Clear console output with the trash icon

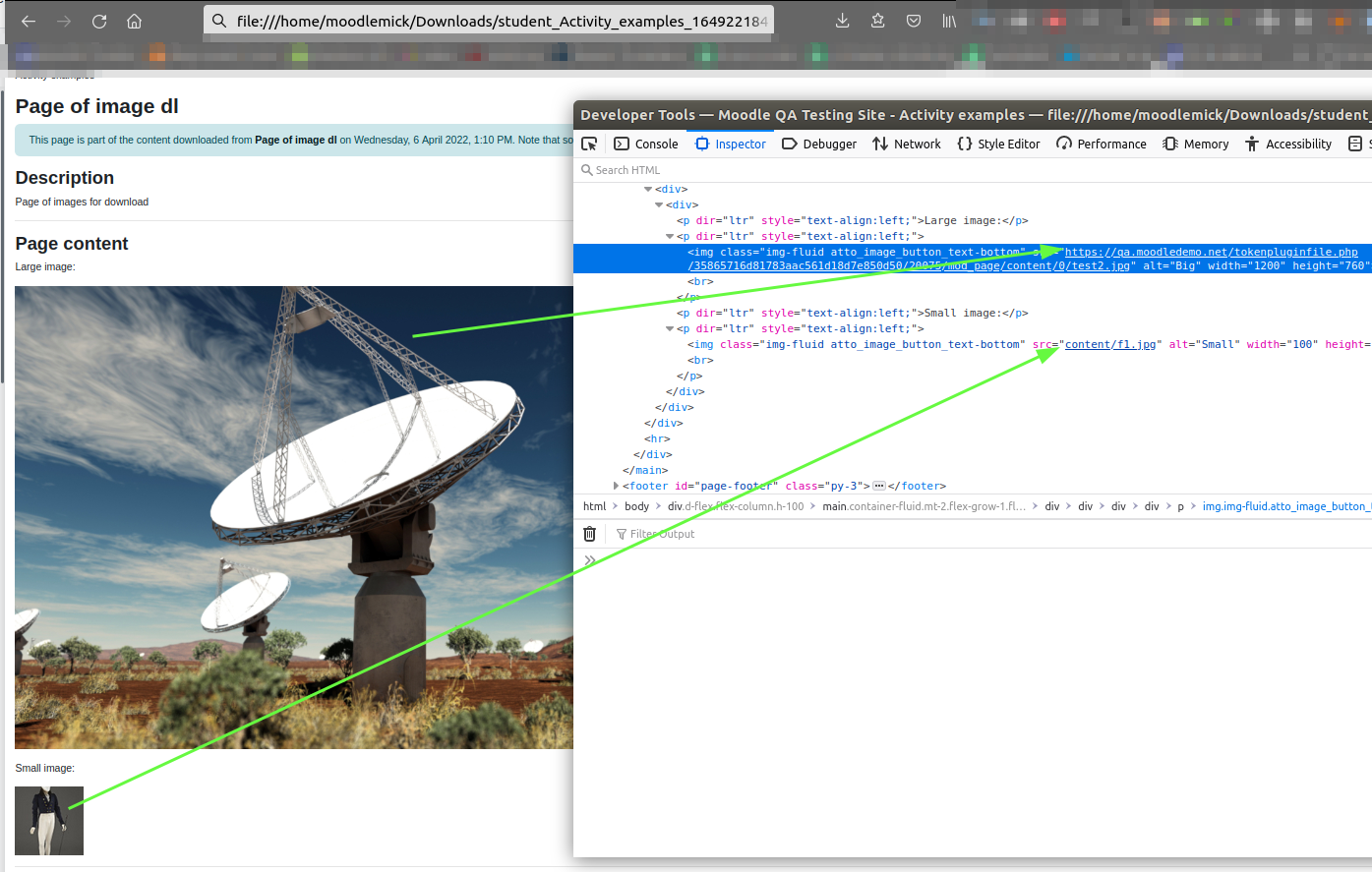(x=590, y=534)
